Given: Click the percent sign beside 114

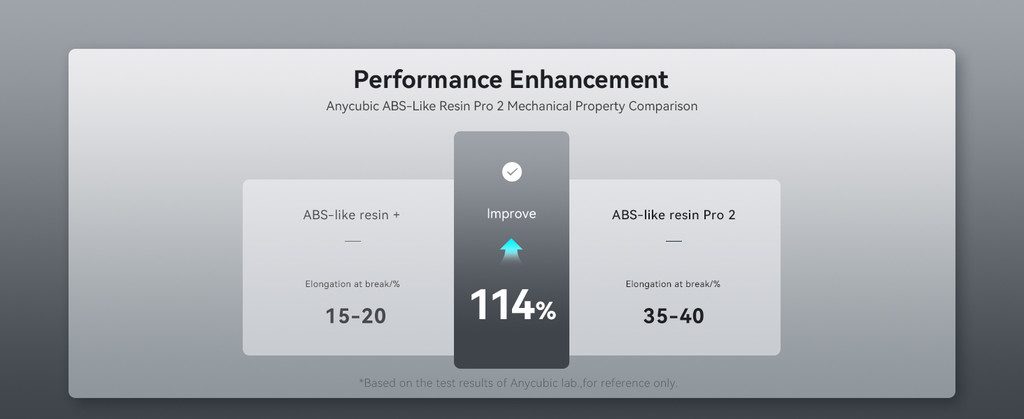Looking at the screenshot, I should [546, 311].
